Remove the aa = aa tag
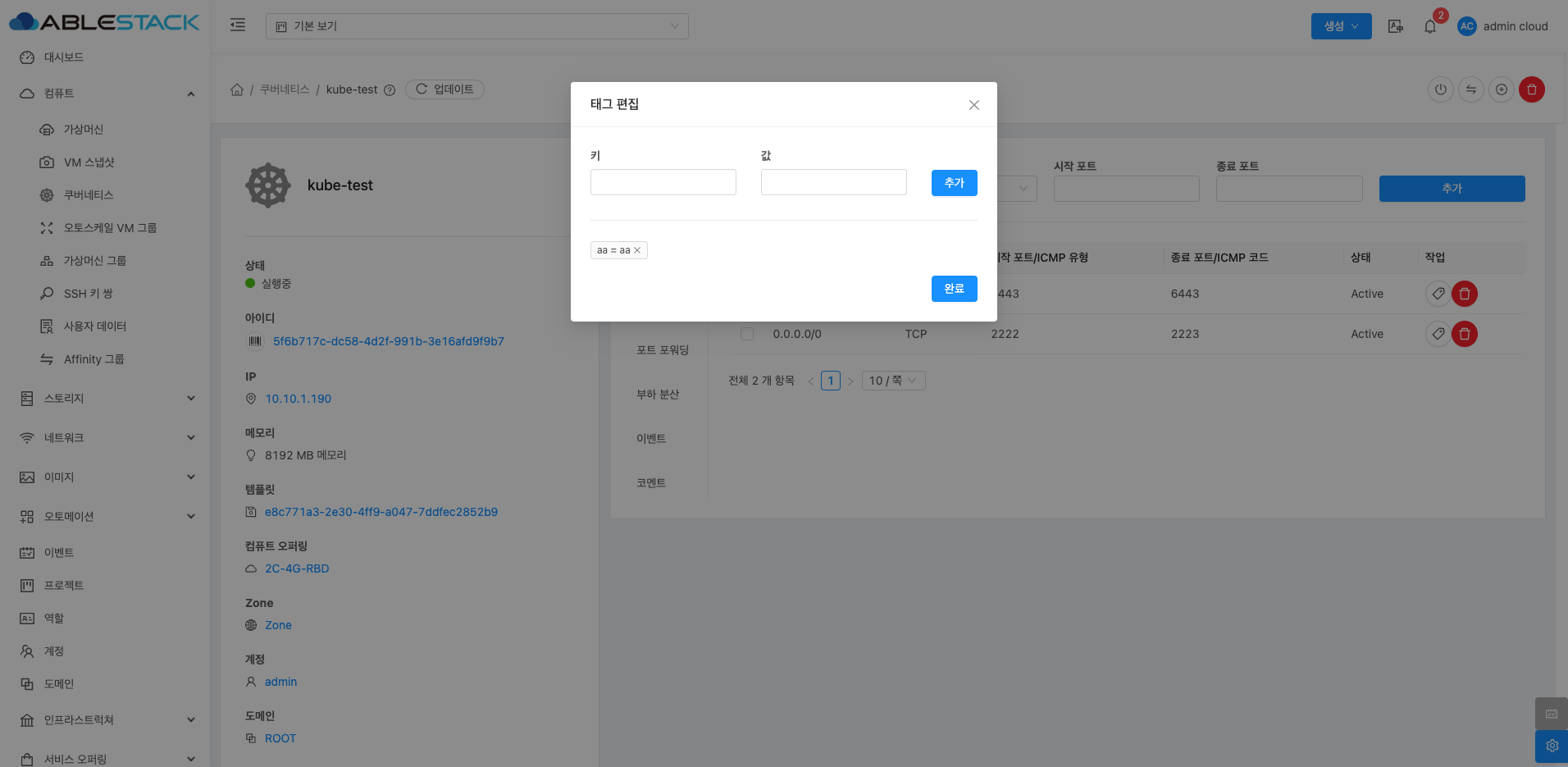The width and height of the screenshot is (1568, 767). 637,250
